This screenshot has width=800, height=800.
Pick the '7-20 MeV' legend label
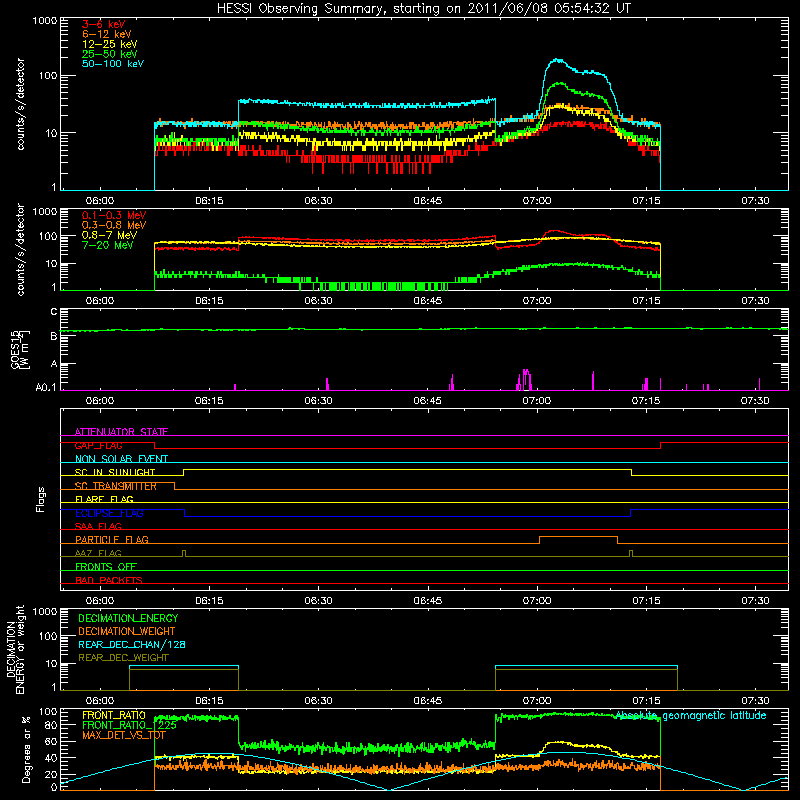107,245
